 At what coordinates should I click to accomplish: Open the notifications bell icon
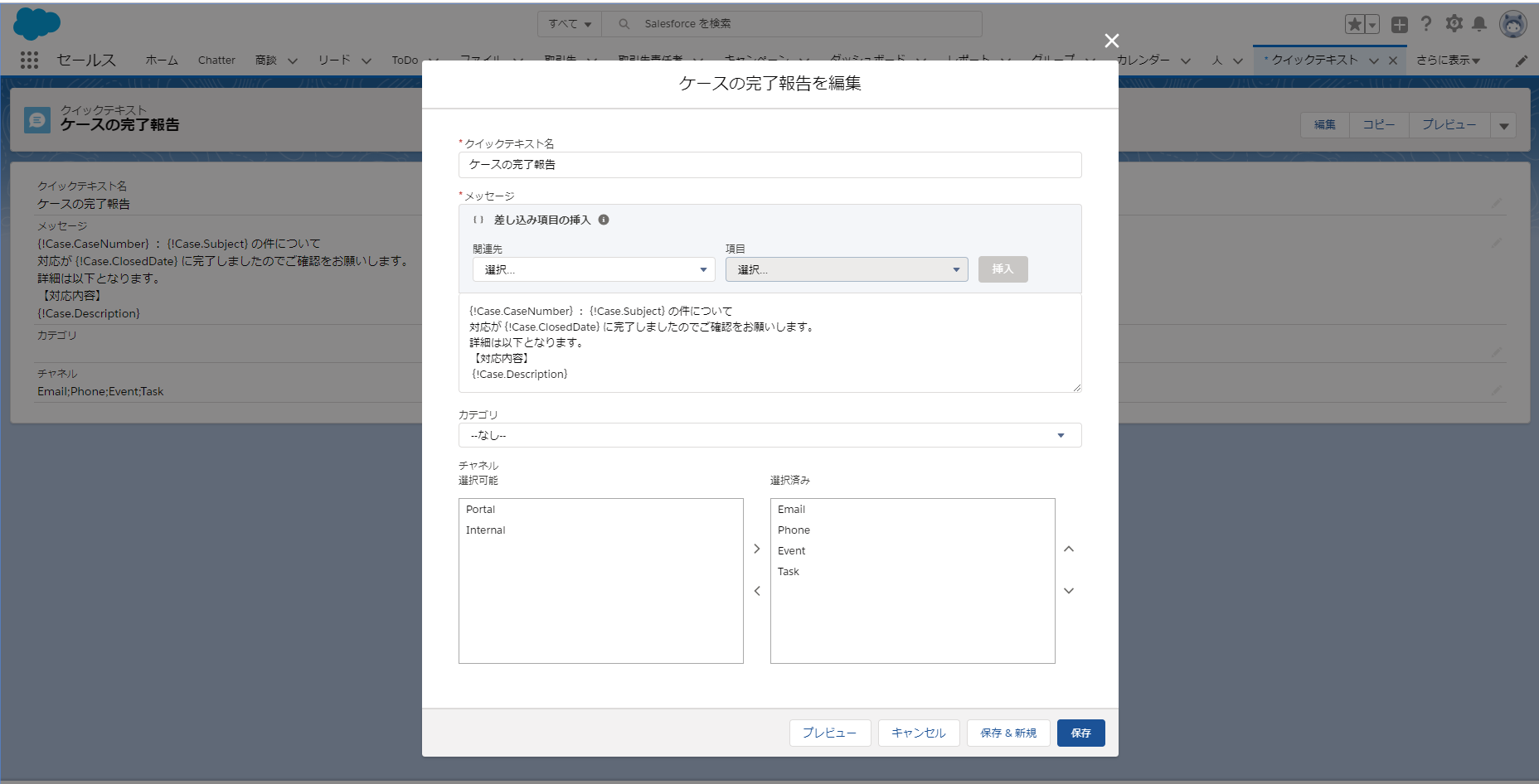1479,23
